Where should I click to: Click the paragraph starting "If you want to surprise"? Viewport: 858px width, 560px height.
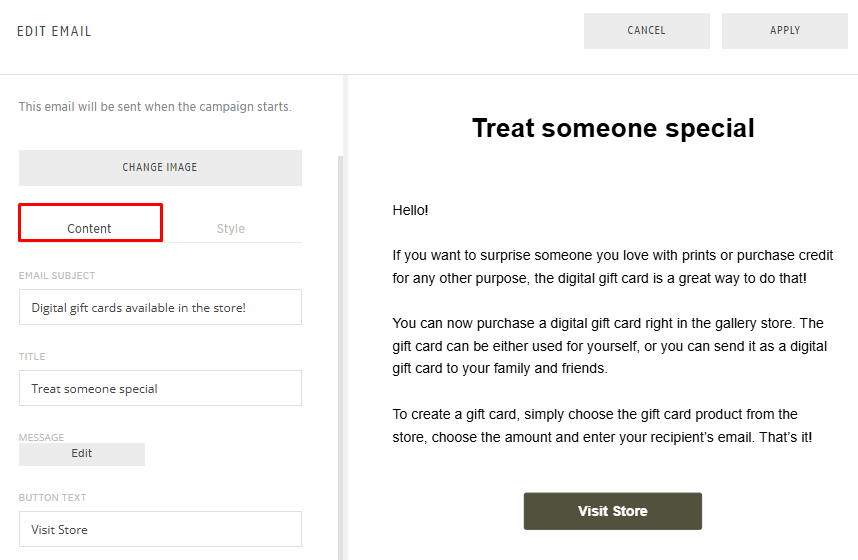(612, 267)
